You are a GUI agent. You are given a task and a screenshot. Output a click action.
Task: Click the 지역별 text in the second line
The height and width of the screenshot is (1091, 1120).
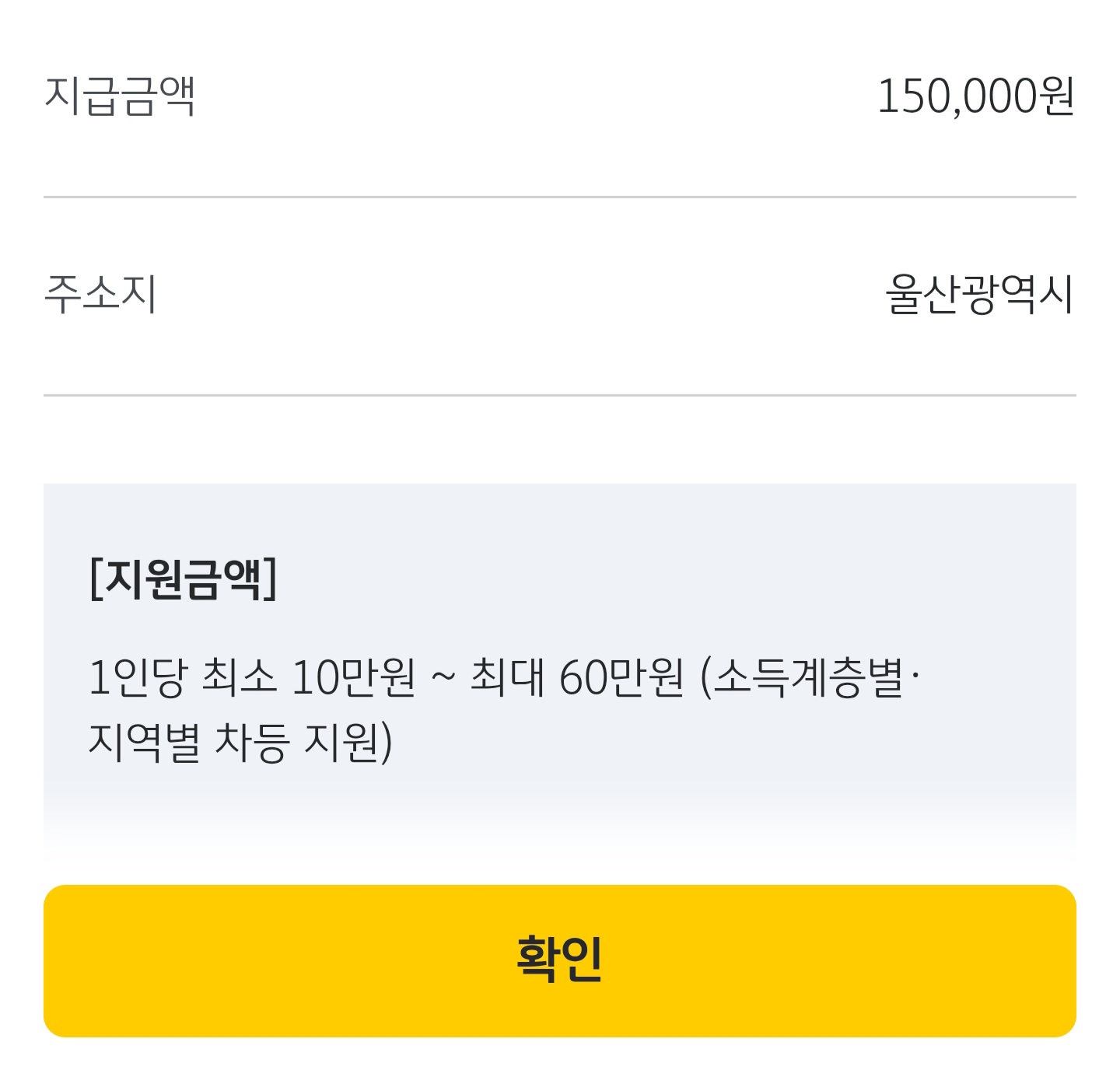point(145,742)
